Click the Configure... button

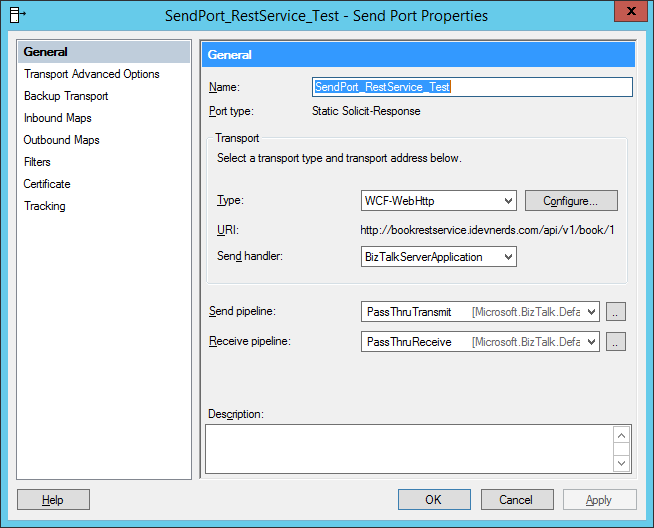point(571,201)
